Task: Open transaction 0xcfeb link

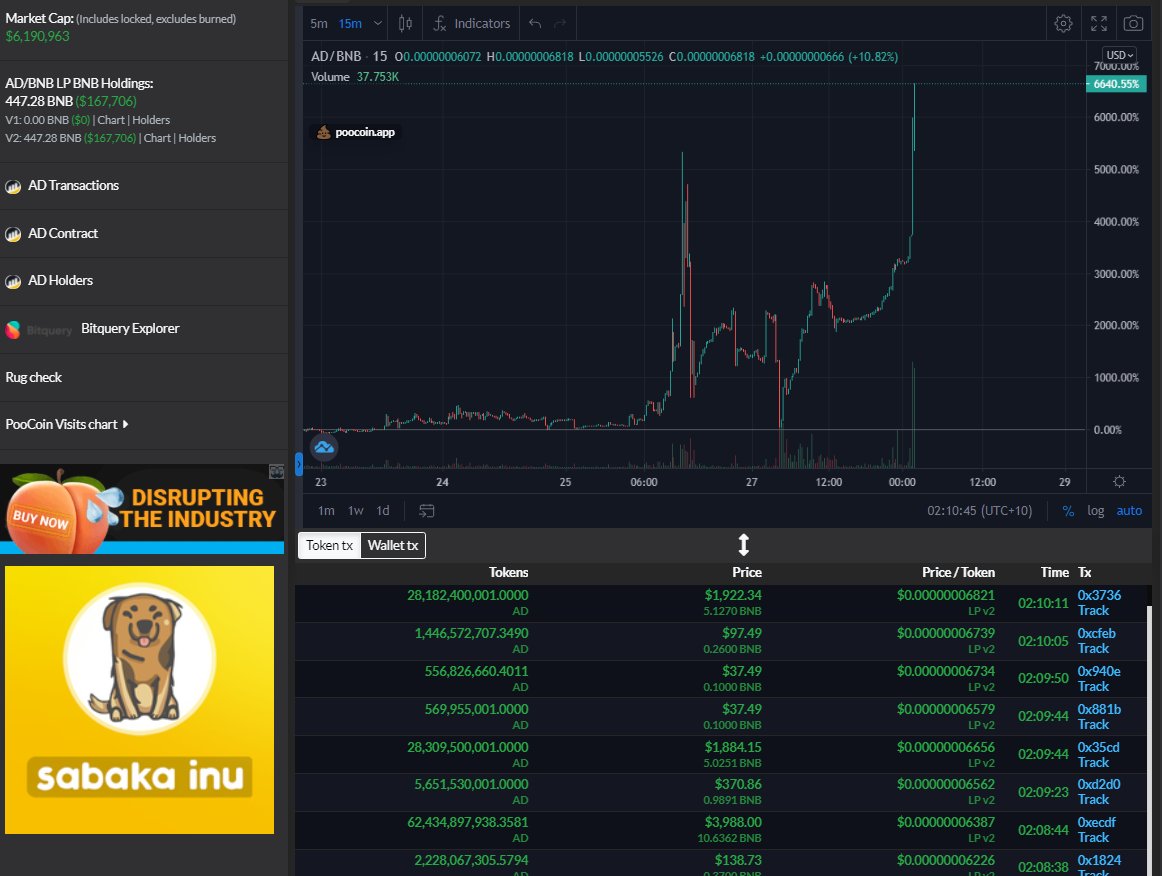Action: click(x=1096, y=633)
